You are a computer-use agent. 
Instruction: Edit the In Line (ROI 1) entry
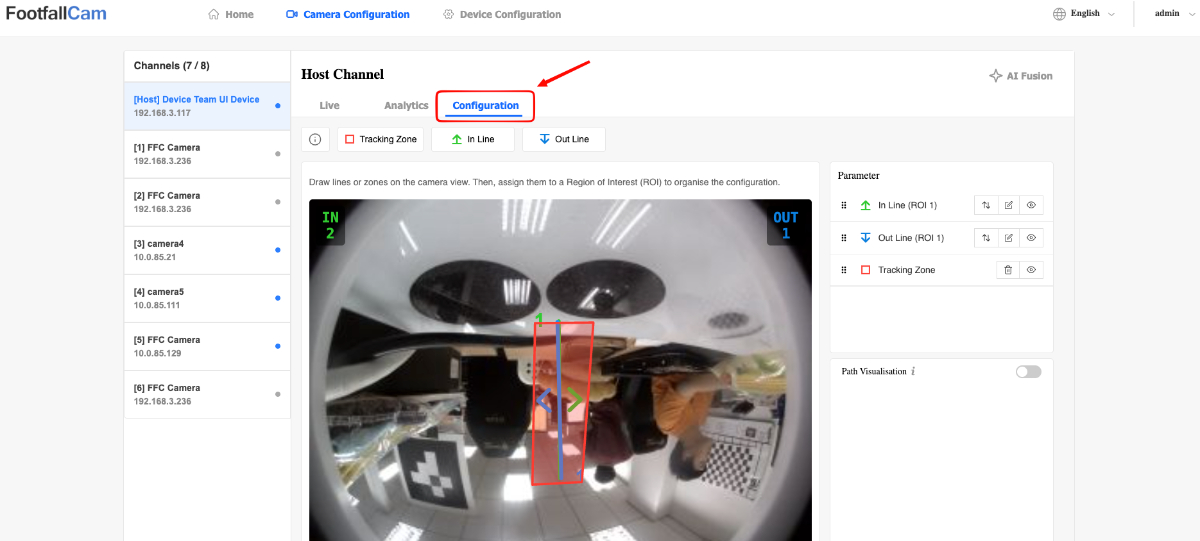(1009, 205)
